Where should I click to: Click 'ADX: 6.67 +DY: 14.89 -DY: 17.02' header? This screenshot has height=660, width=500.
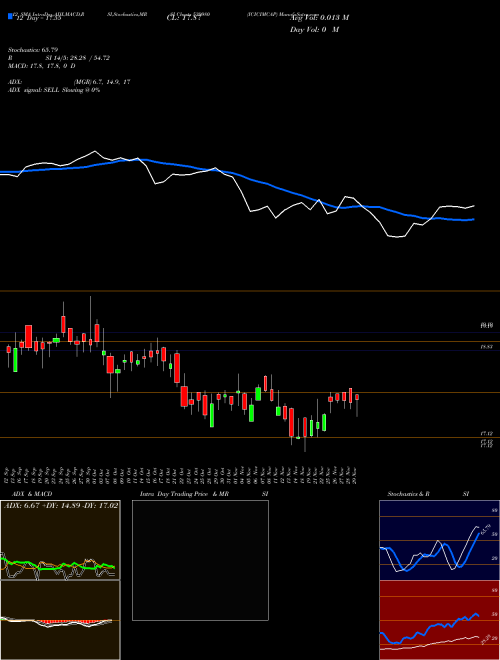[x=61, y=505]
